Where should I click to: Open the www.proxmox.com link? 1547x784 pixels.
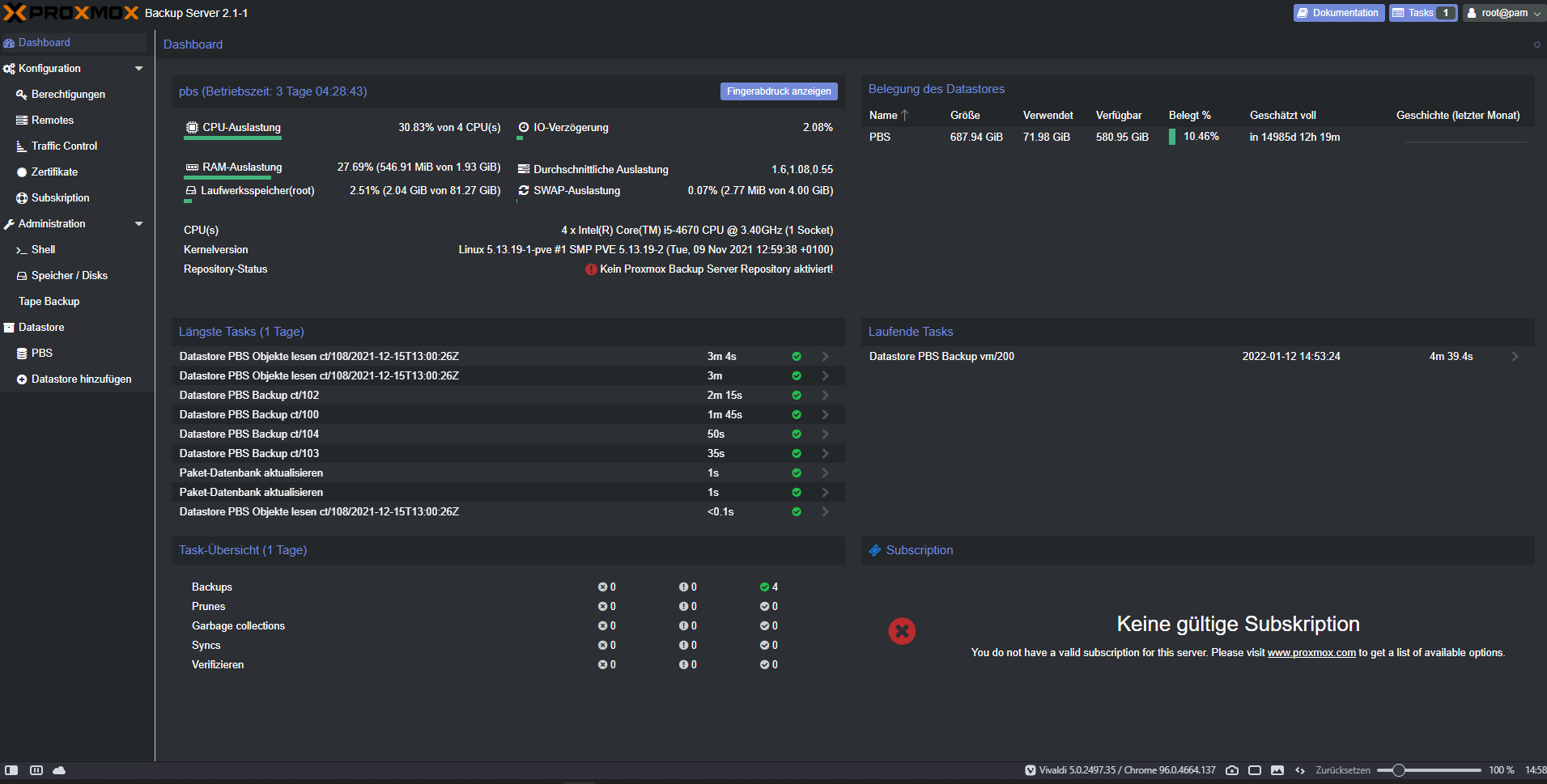pos(1311,653)
